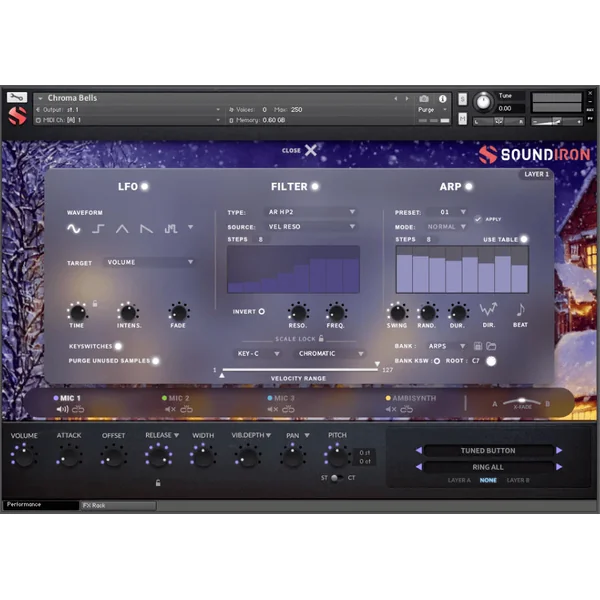600x600 pixels.
Task: Select the square waveform icon
Action: [x=98, y=229]
